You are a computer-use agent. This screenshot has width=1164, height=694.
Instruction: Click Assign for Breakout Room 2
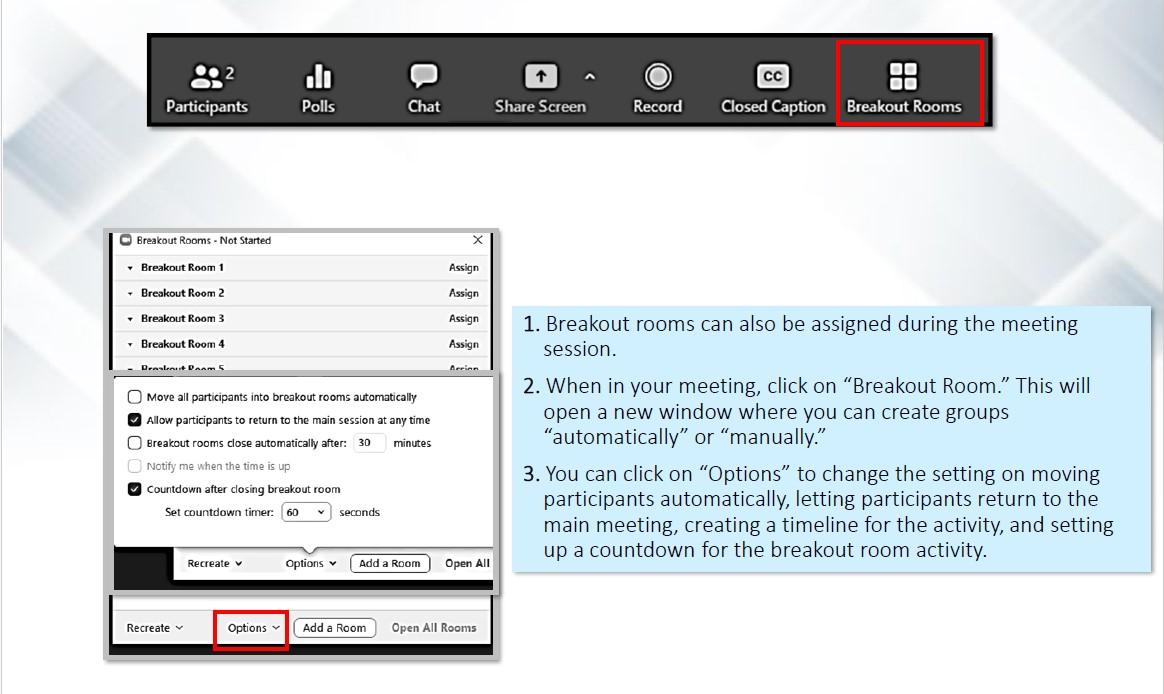pyautogui.click(x=463, y=293)
